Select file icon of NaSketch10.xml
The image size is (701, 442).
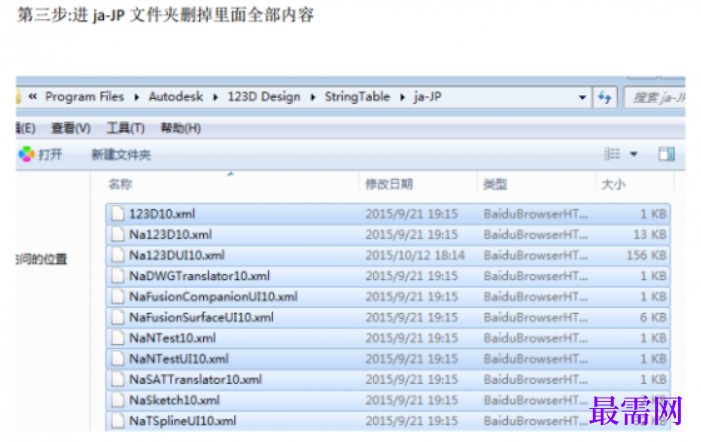pos(118,400)
